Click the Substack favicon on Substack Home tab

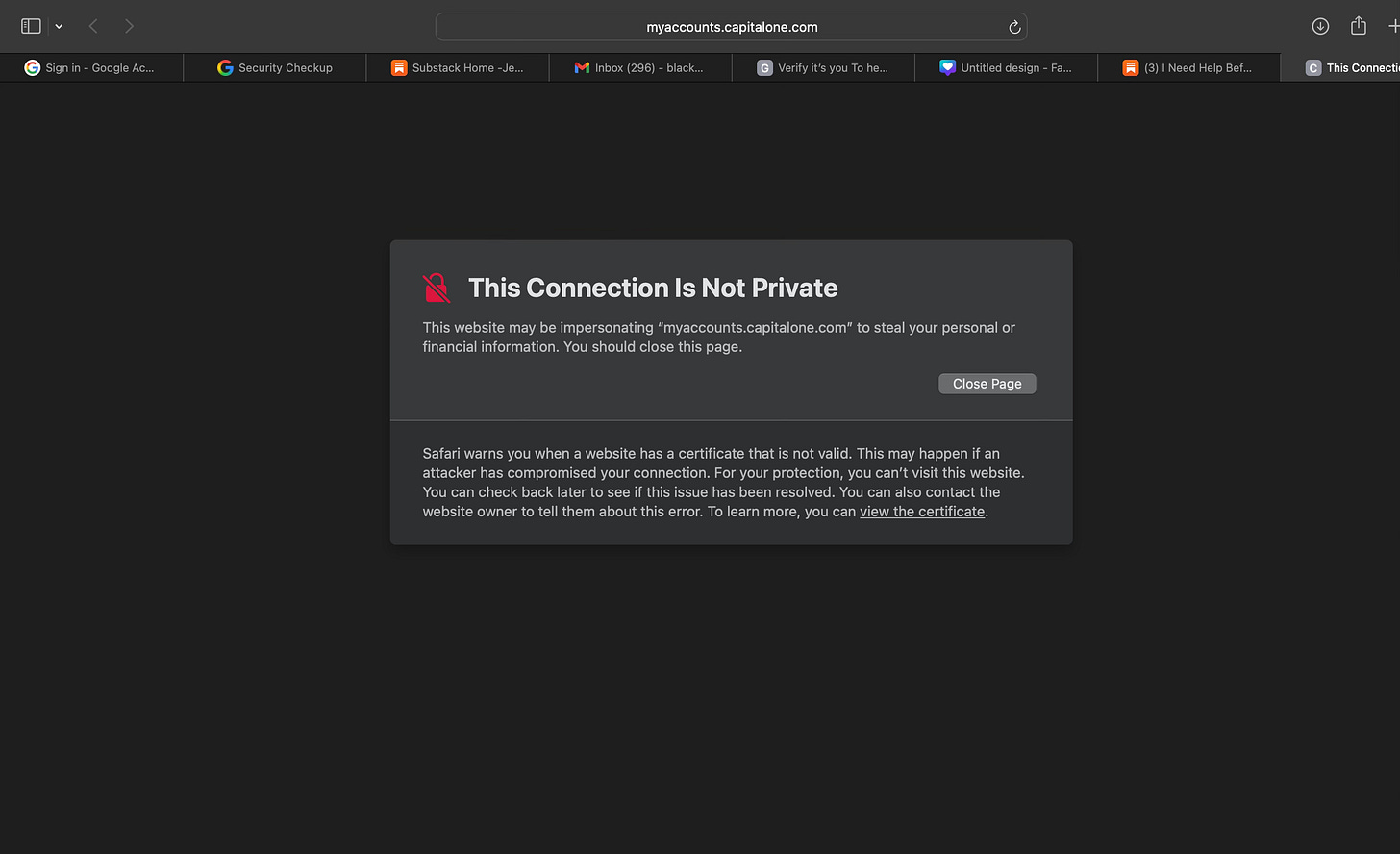pos(399,67)
